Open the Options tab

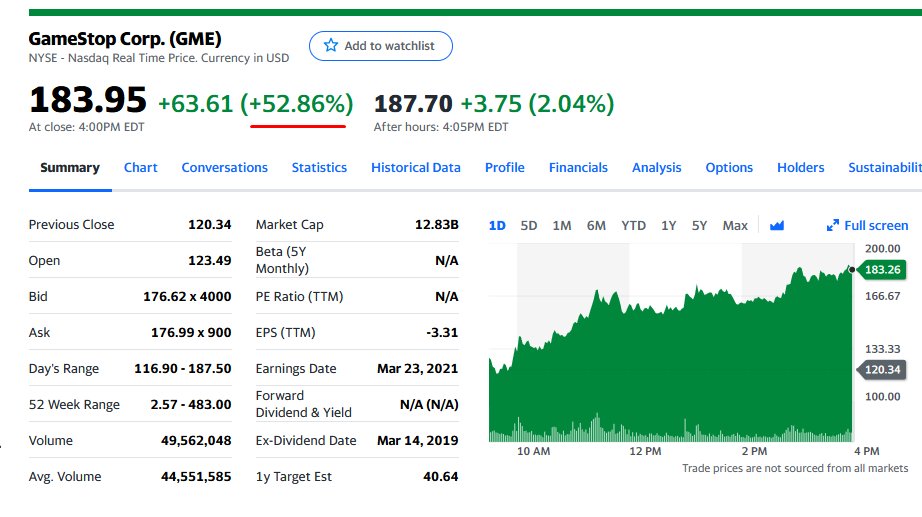[x=729, y=168]
